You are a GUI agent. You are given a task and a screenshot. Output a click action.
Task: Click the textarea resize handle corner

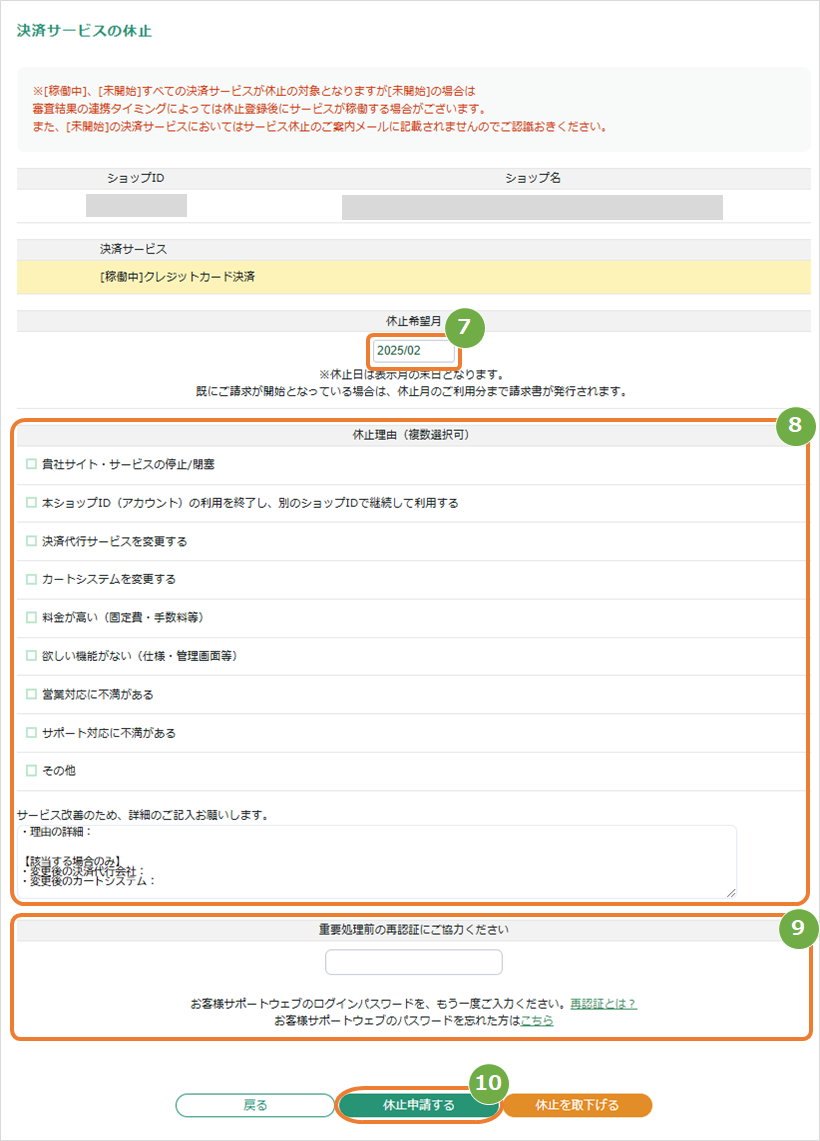731,893
